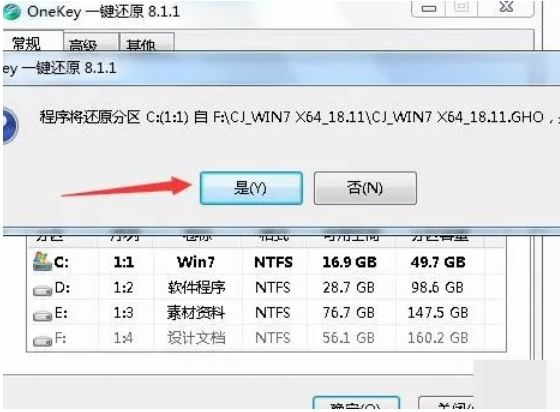Cancel restore with the 否(N) button

pyautogui.click(x=365, y=188)
